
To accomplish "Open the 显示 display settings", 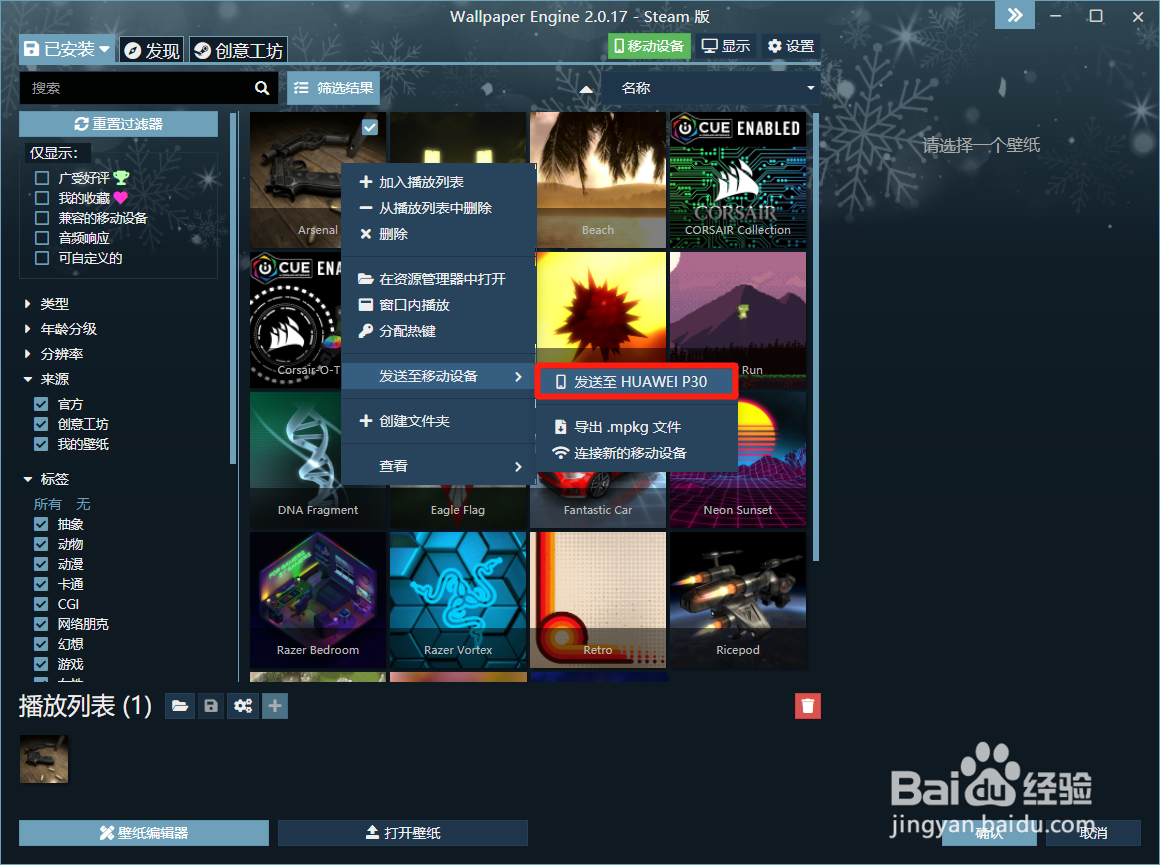I will 726,46.
